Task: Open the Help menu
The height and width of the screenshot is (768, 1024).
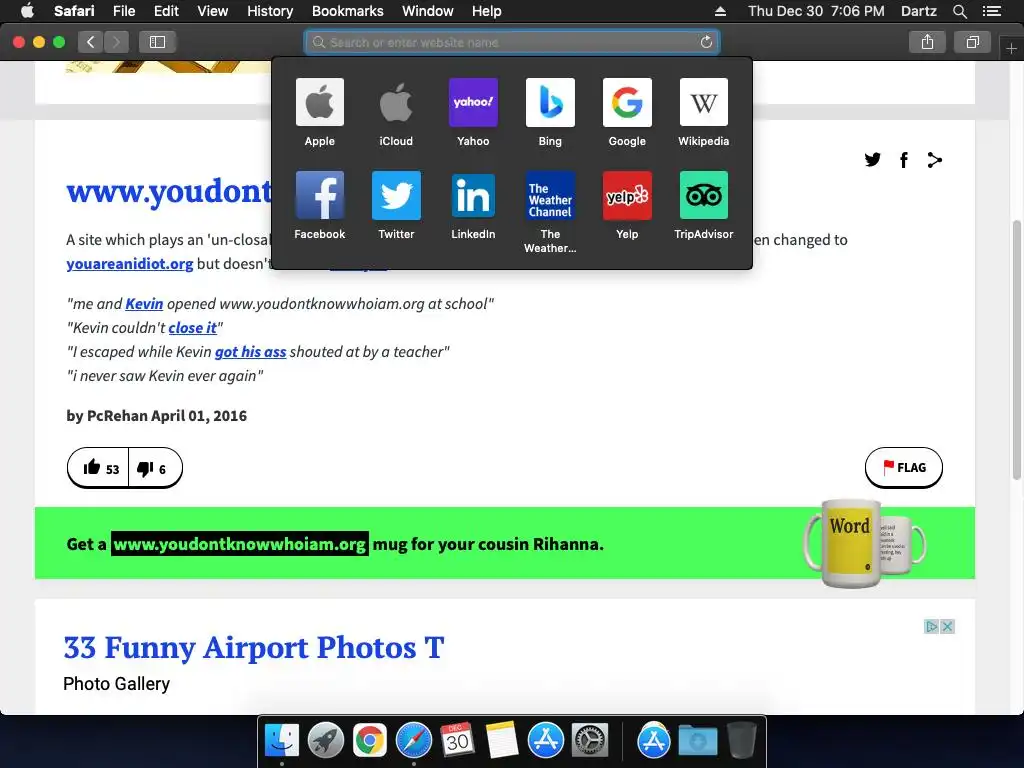Action: [487, 11]
